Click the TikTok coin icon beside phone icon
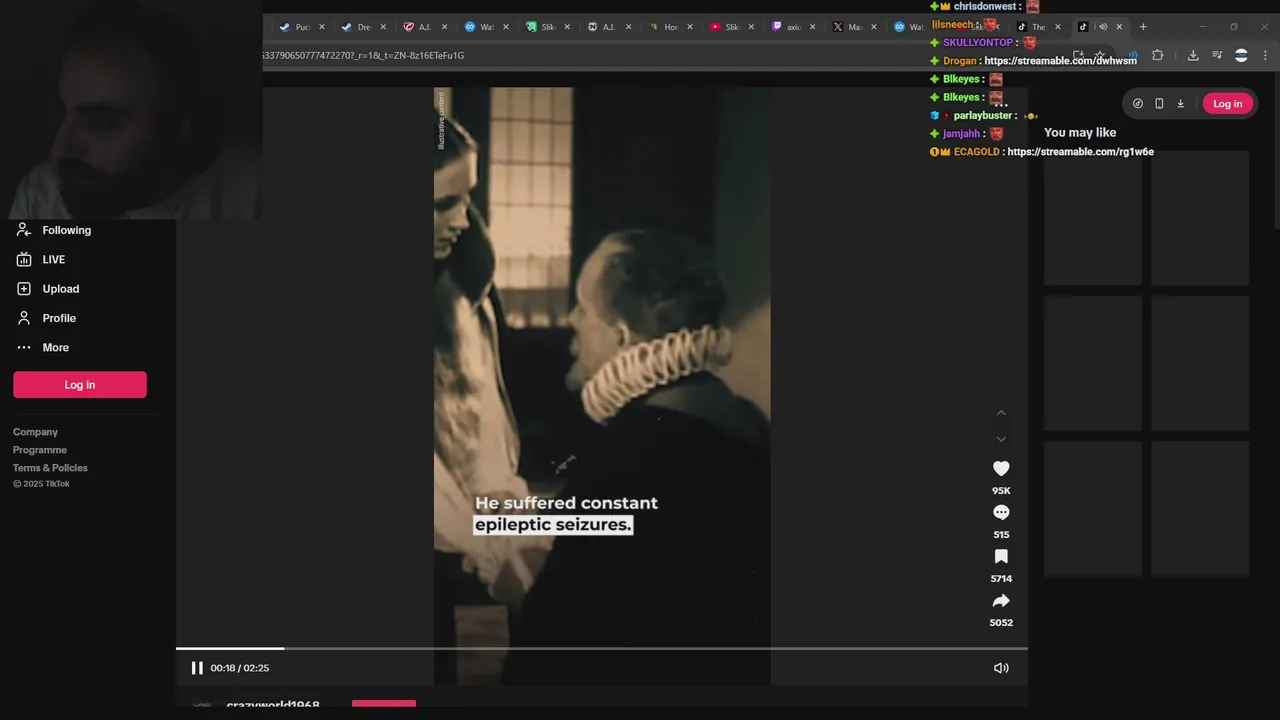This screenshot has width=1280, height=720. click(1137, 103)
